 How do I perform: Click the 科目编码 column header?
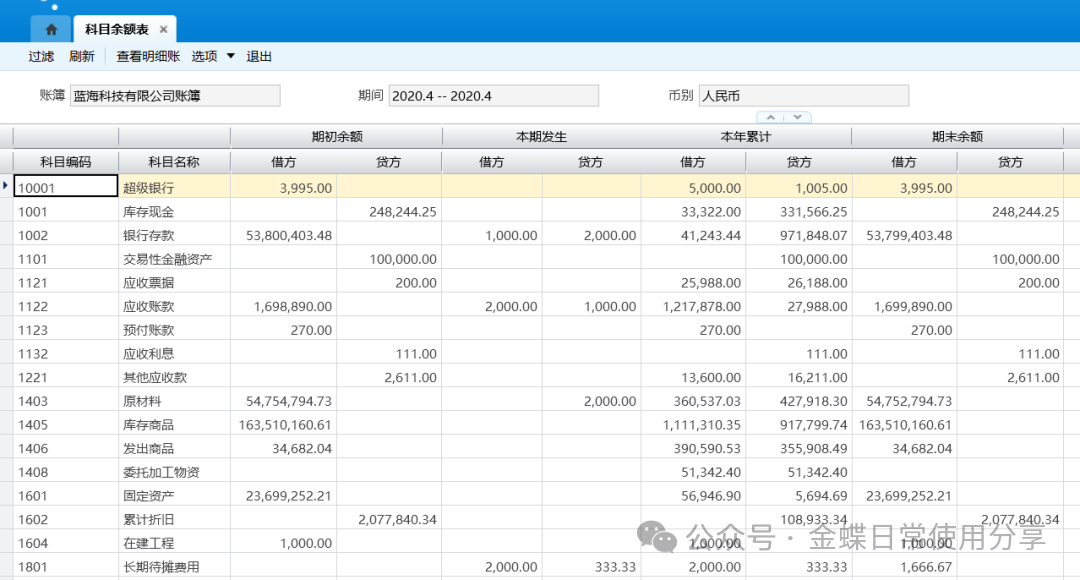click(66, 162)
